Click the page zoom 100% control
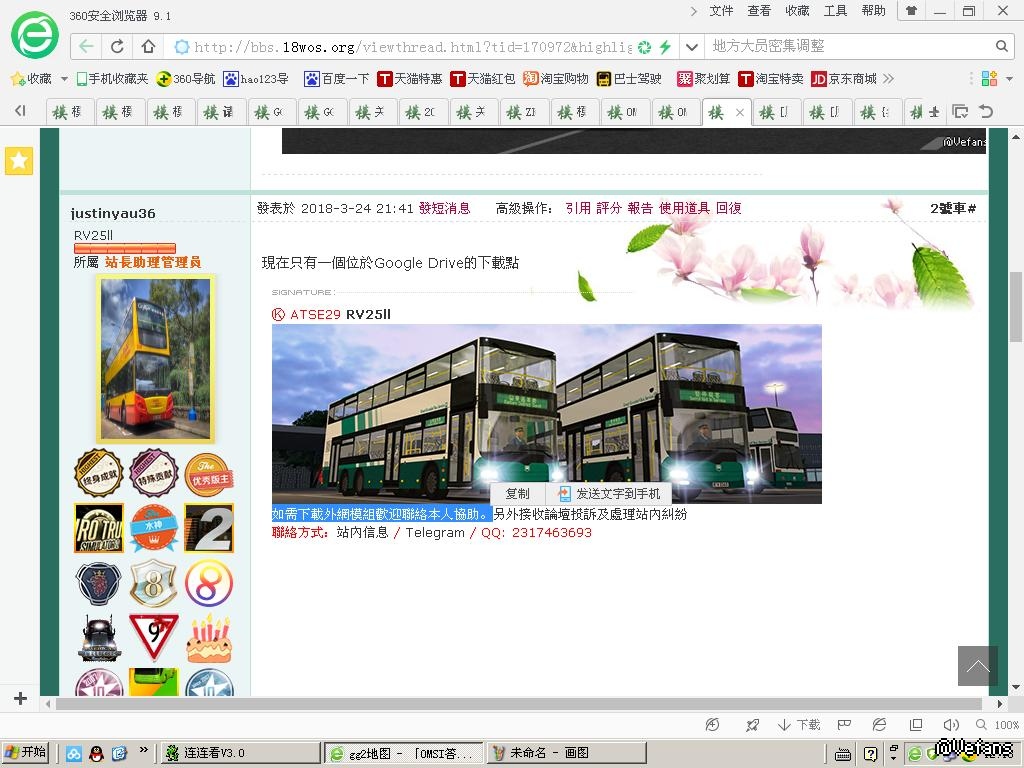The width and height of the screenshot is (1024, 768). 1006,725
